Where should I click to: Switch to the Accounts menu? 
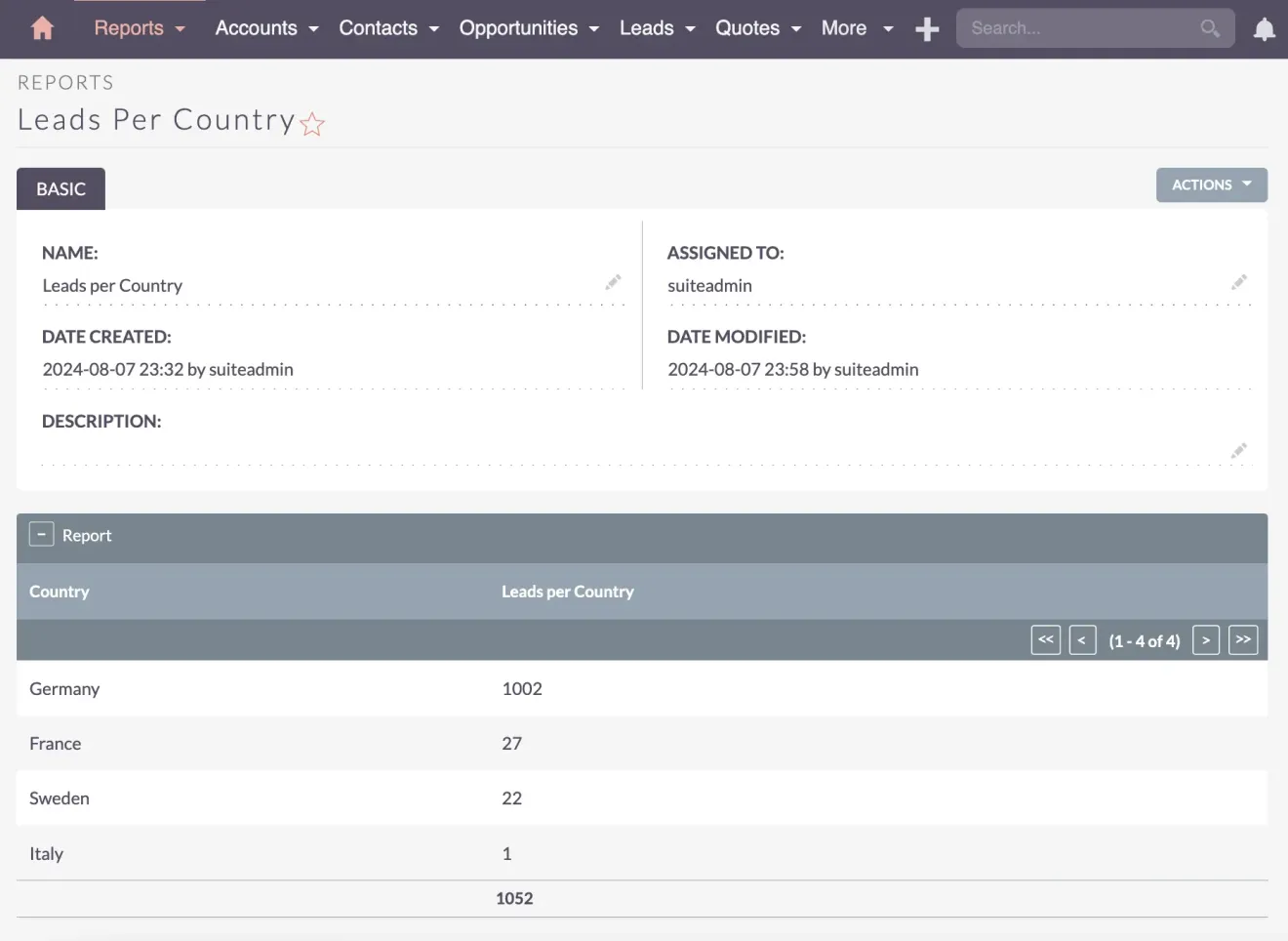(256, 28)
